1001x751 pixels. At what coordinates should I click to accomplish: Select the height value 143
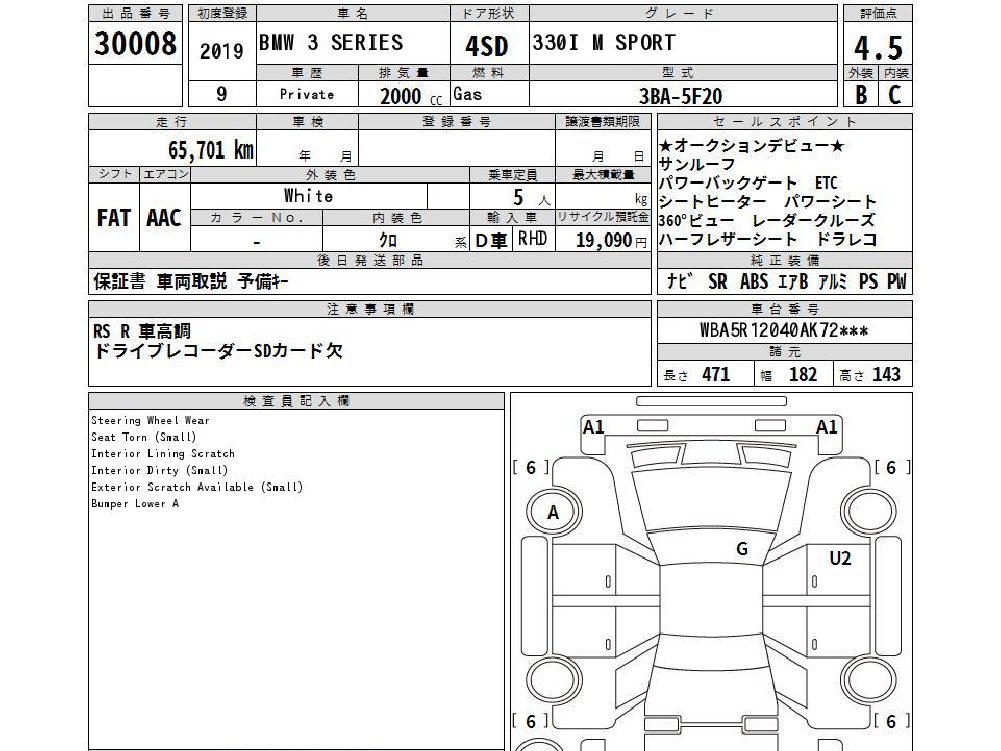pos(887,374)
